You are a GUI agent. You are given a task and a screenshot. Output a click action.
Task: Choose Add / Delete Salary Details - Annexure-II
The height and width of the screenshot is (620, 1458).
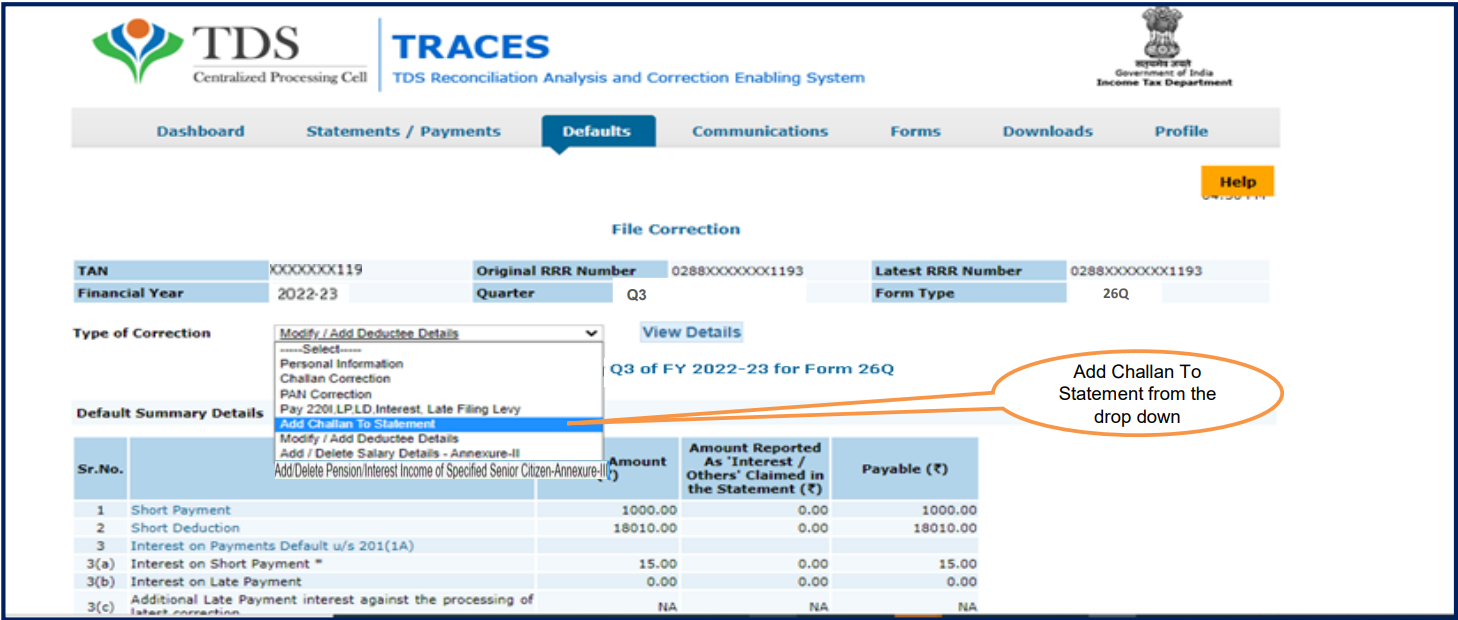pyautogui.click(x=438, y=454)
